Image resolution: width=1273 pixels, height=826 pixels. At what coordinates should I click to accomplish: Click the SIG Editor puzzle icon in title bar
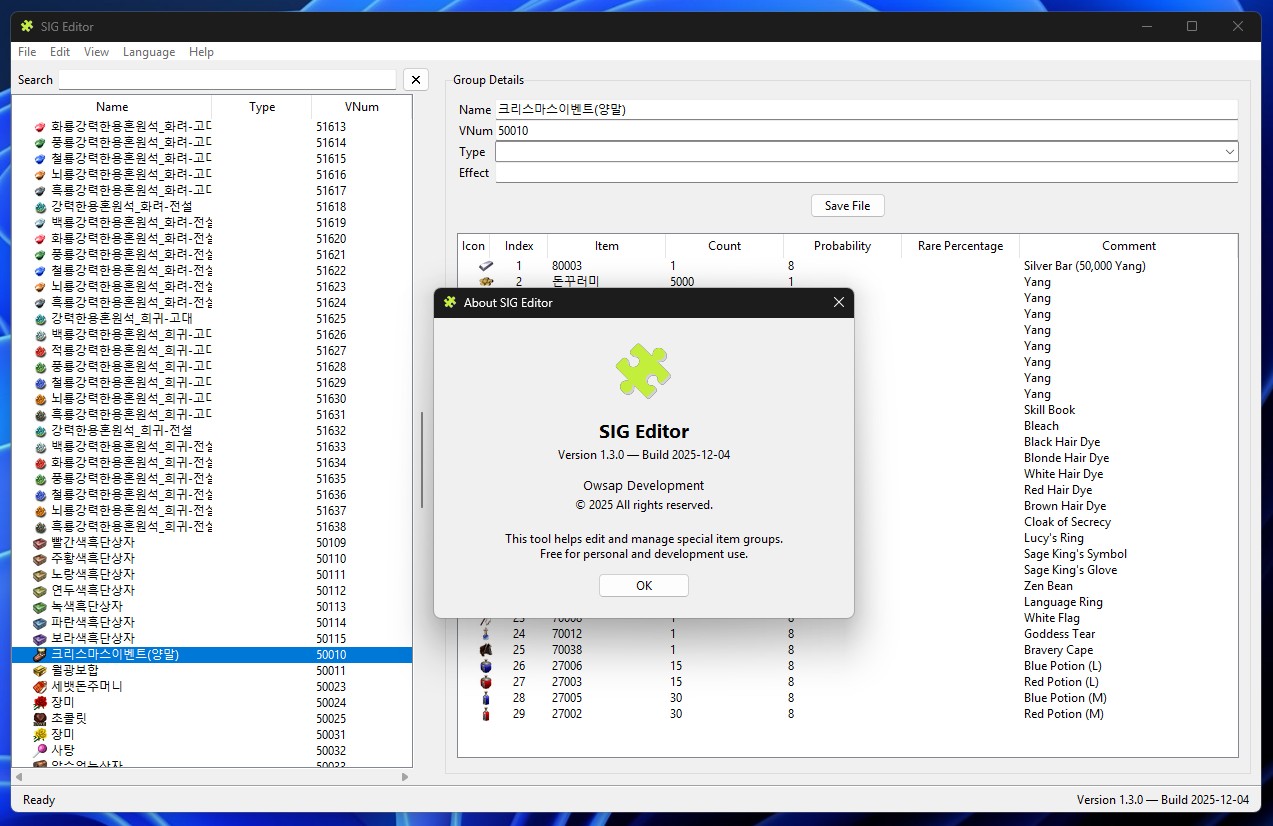tap(27, 26)
